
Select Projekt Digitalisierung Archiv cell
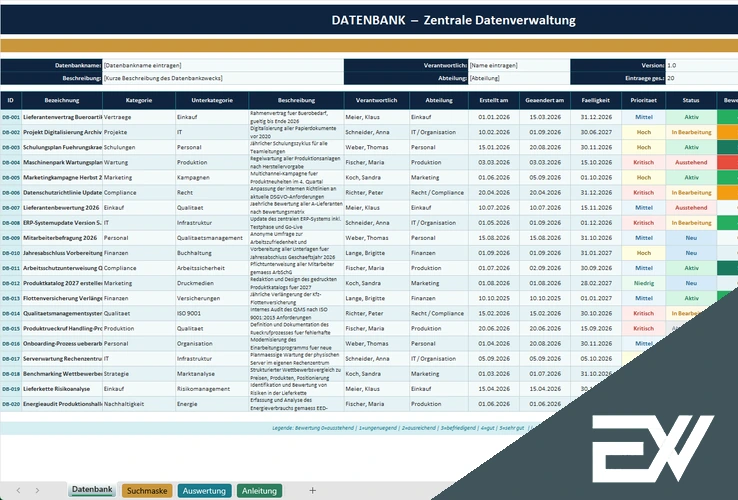(x=62, y=132)
